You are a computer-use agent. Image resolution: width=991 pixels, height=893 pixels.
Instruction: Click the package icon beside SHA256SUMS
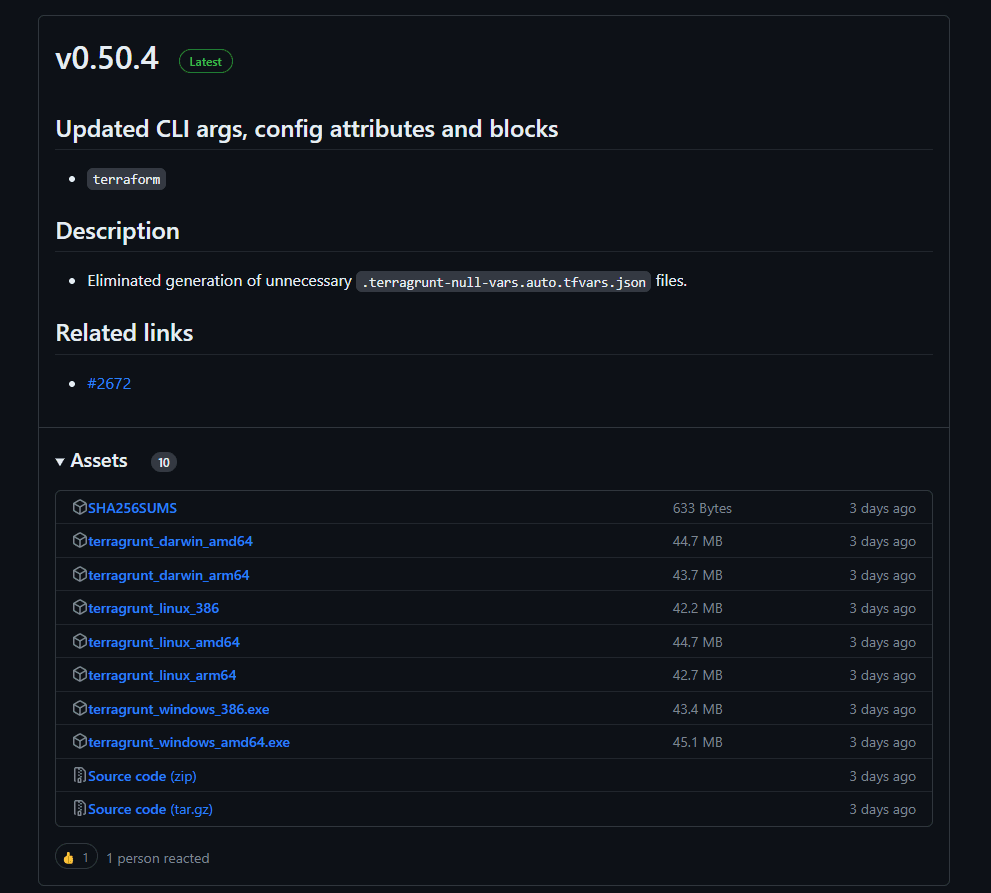pos(80,508)
